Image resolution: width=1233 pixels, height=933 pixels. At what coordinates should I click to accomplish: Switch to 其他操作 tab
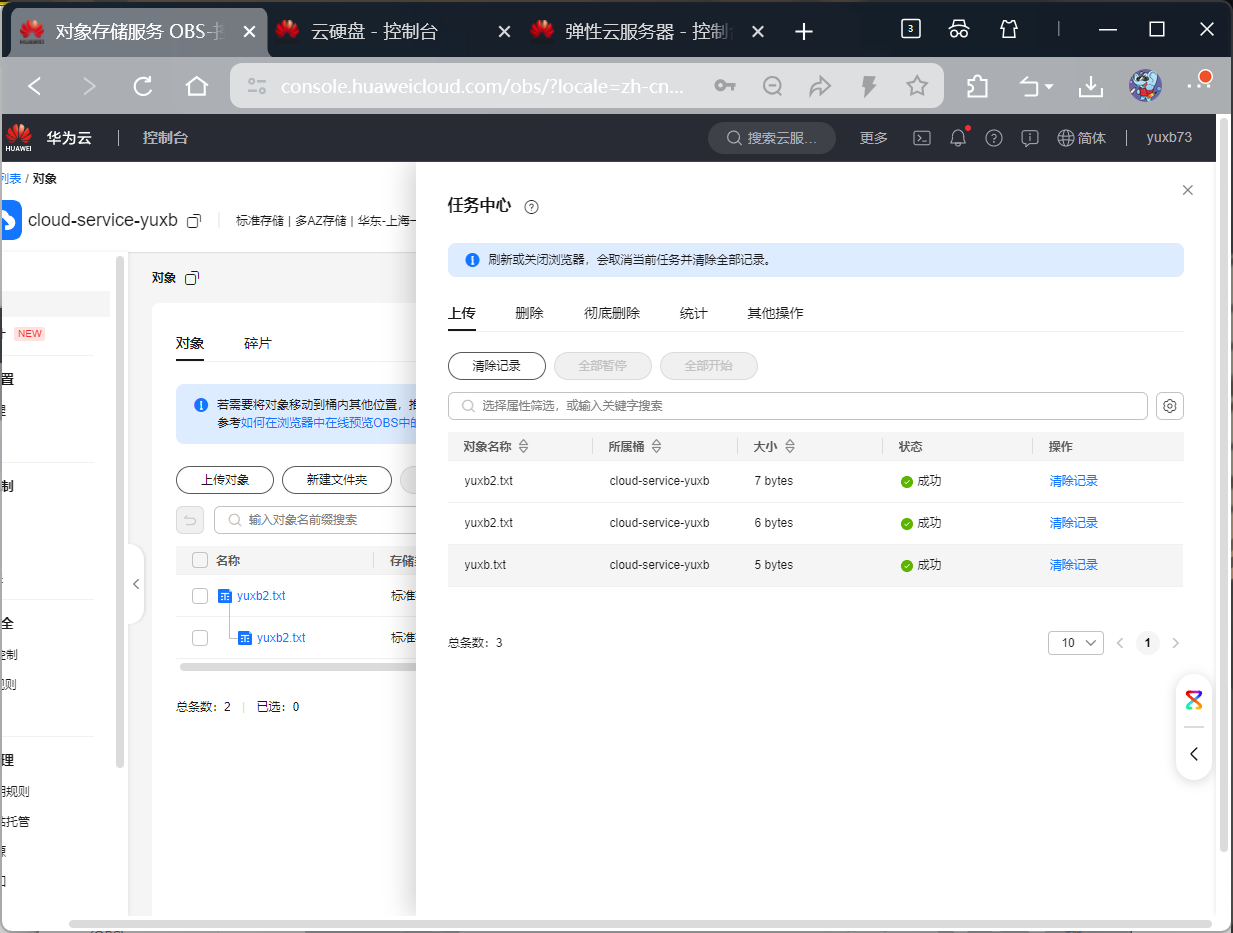775,313
